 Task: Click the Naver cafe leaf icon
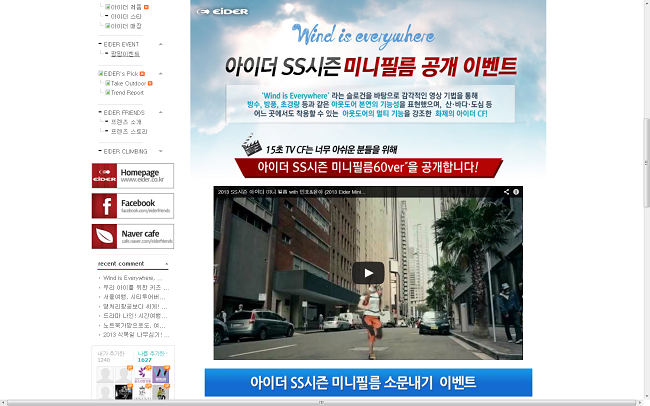click(x=104, y=236)
